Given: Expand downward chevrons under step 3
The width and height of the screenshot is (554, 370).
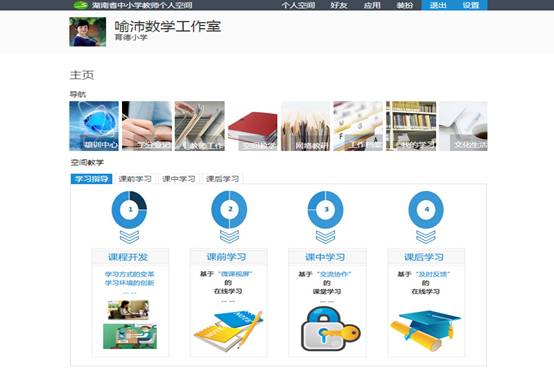Looking at the screenshot, I should [325, 237].
